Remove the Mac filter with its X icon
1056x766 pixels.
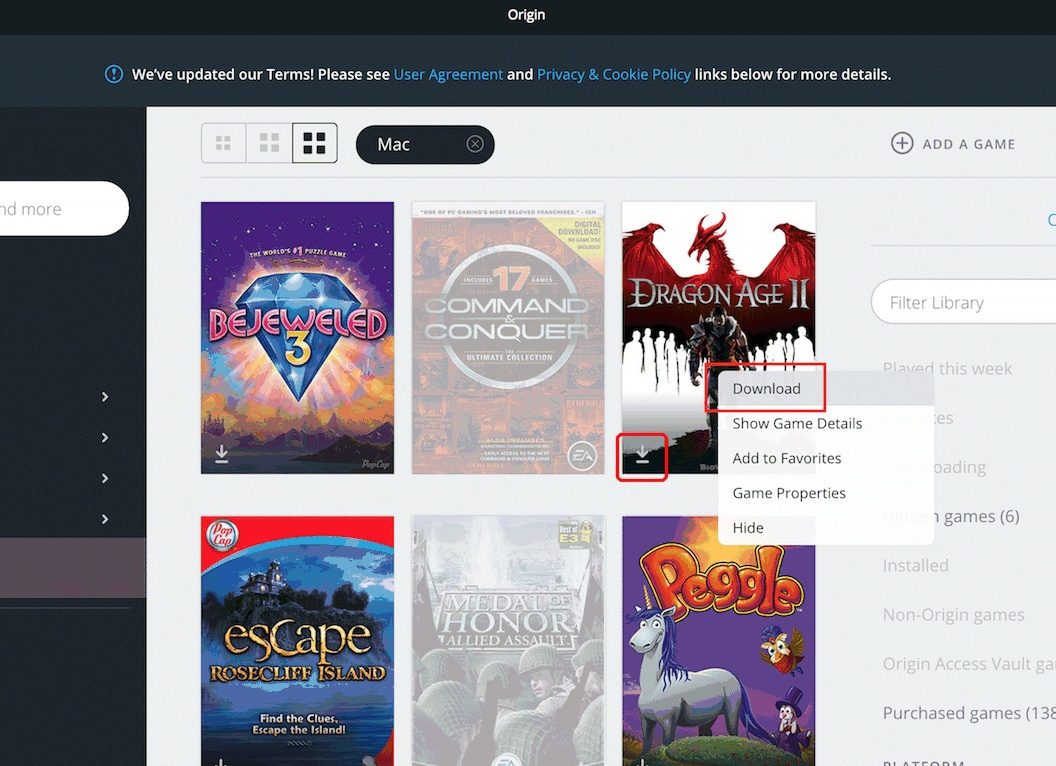tap(475, 144)
